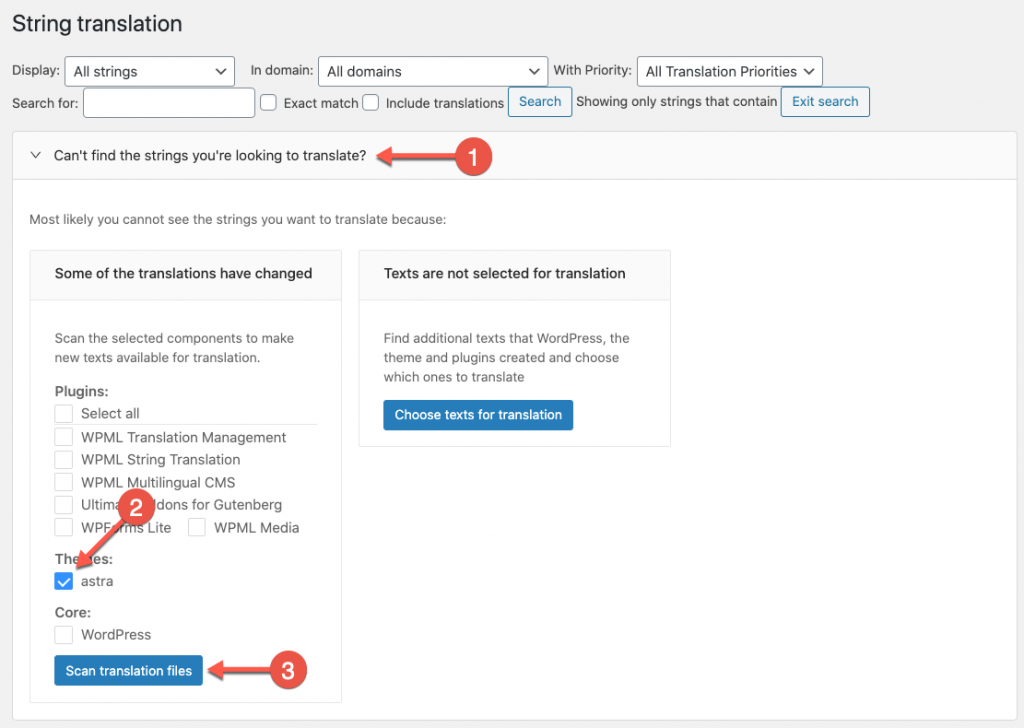Check WPML Translation Management checkbox

[x=63, y=437]
